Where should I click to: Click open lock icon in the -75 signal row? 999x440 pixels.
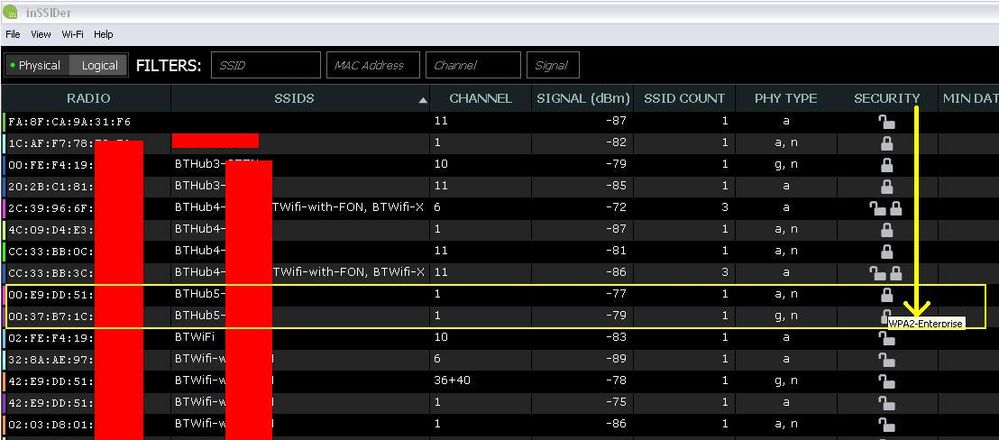tap(886, 403)
